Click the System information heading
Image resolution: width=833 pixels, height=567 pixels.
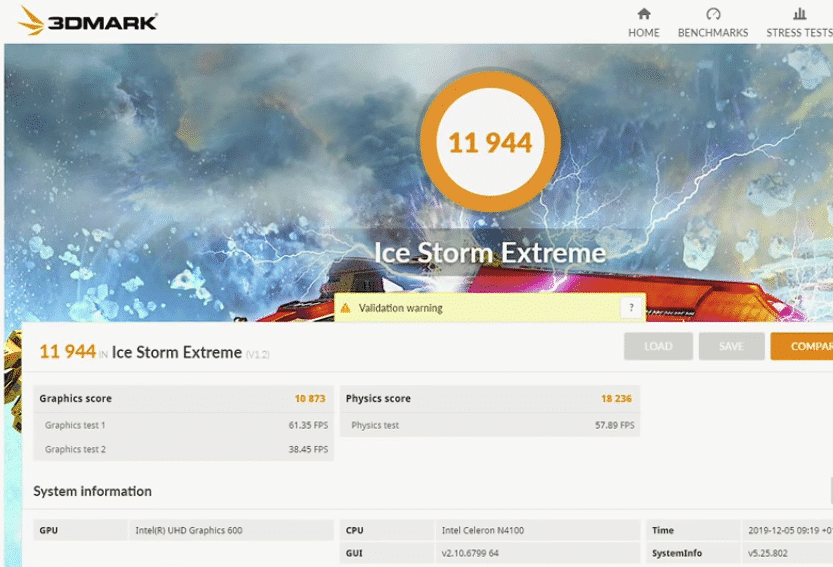pyautogui.click(x=92, y=491)
